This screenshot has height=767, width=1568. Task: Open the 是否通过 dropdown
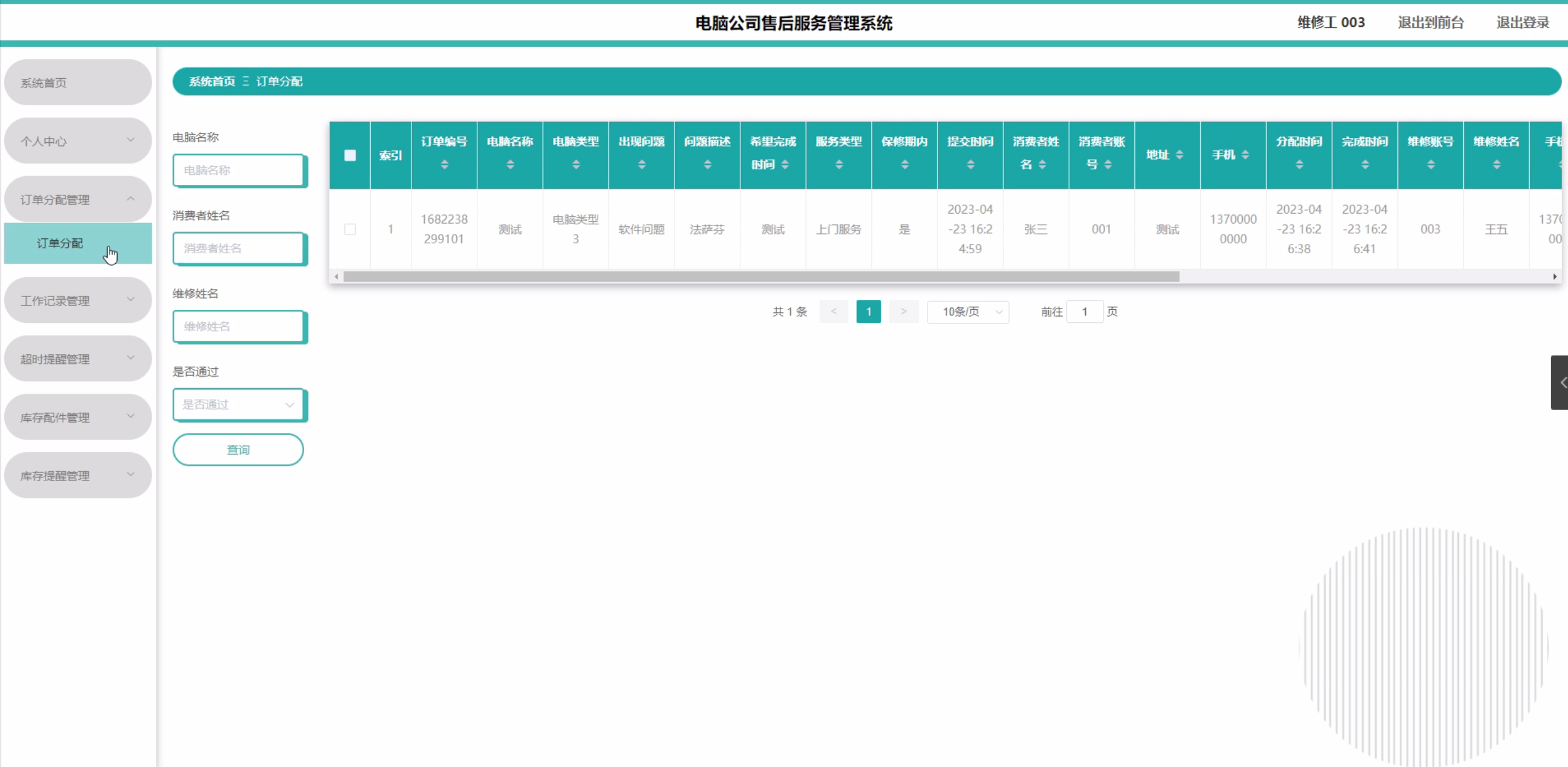[x=238, y=405]
